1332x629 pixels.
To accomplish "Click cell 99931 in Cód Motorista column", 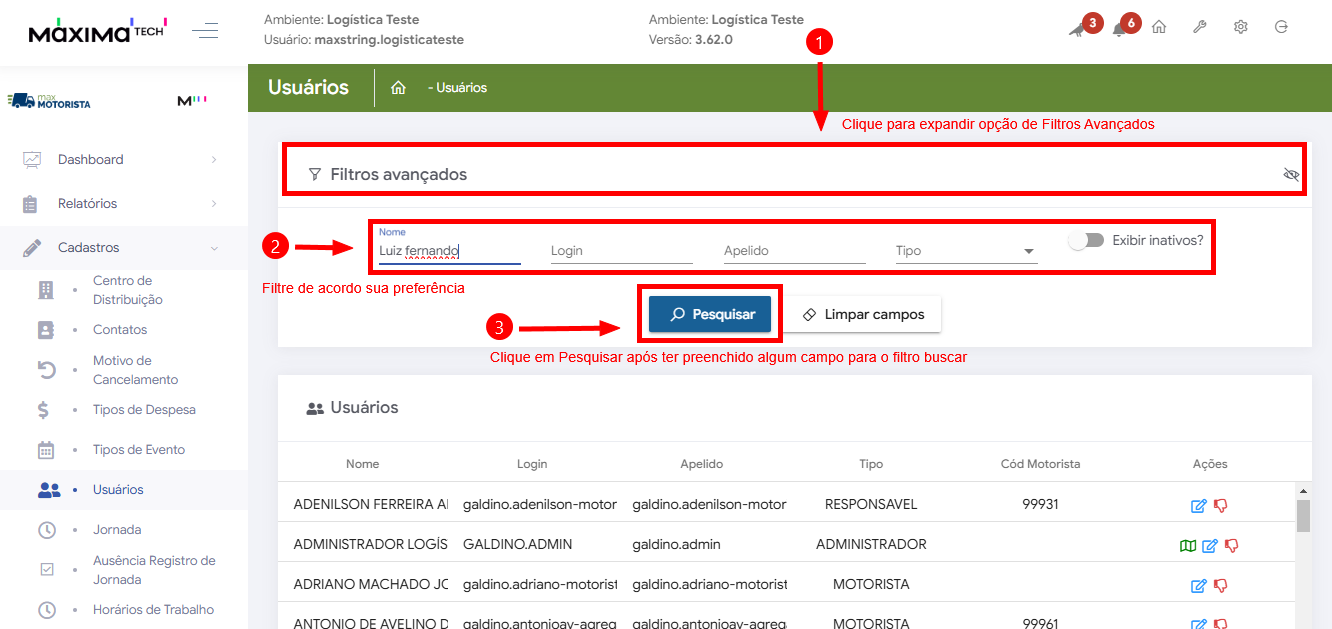I will tap(1040, 504).
